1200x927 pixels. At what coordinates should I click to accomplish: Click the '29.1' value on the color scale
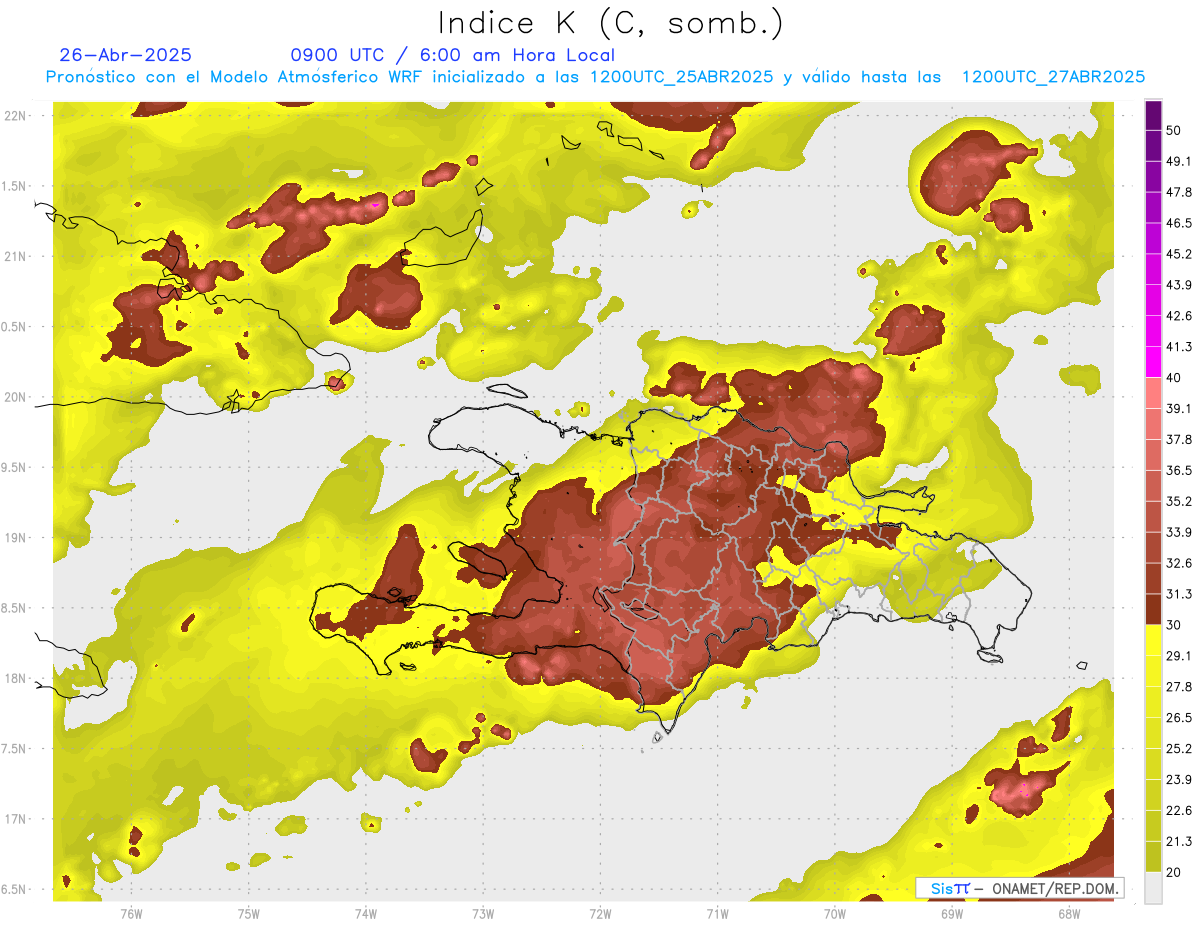[x=1179, y=656]
